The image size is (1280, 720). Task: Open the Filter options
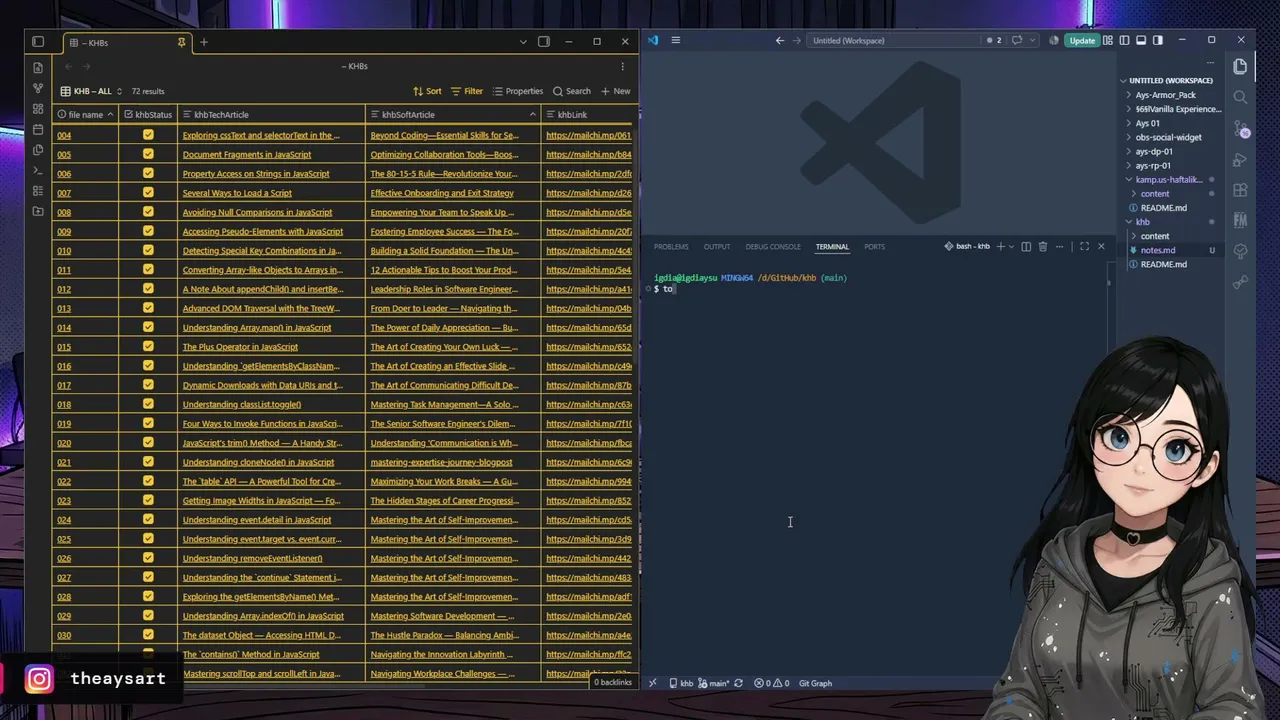(x=467, y=91)
